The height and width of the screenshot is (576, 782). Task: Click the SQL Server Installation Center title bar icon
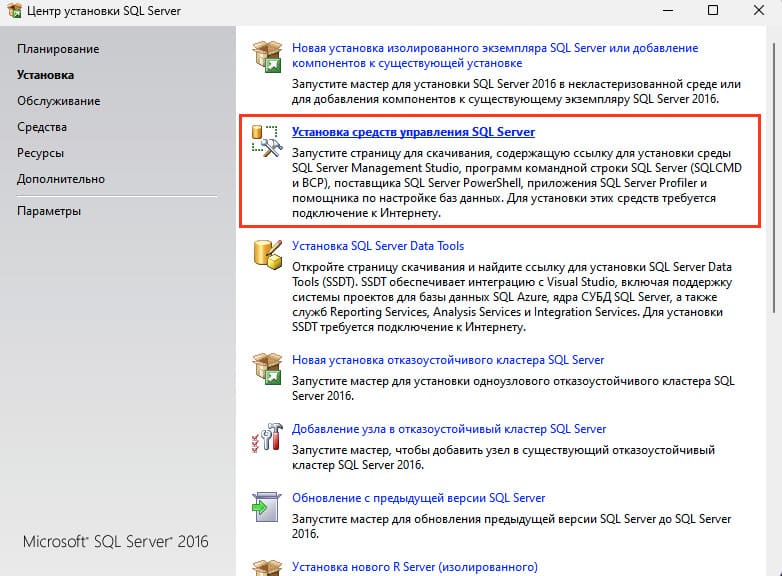[x=14, y=11]
